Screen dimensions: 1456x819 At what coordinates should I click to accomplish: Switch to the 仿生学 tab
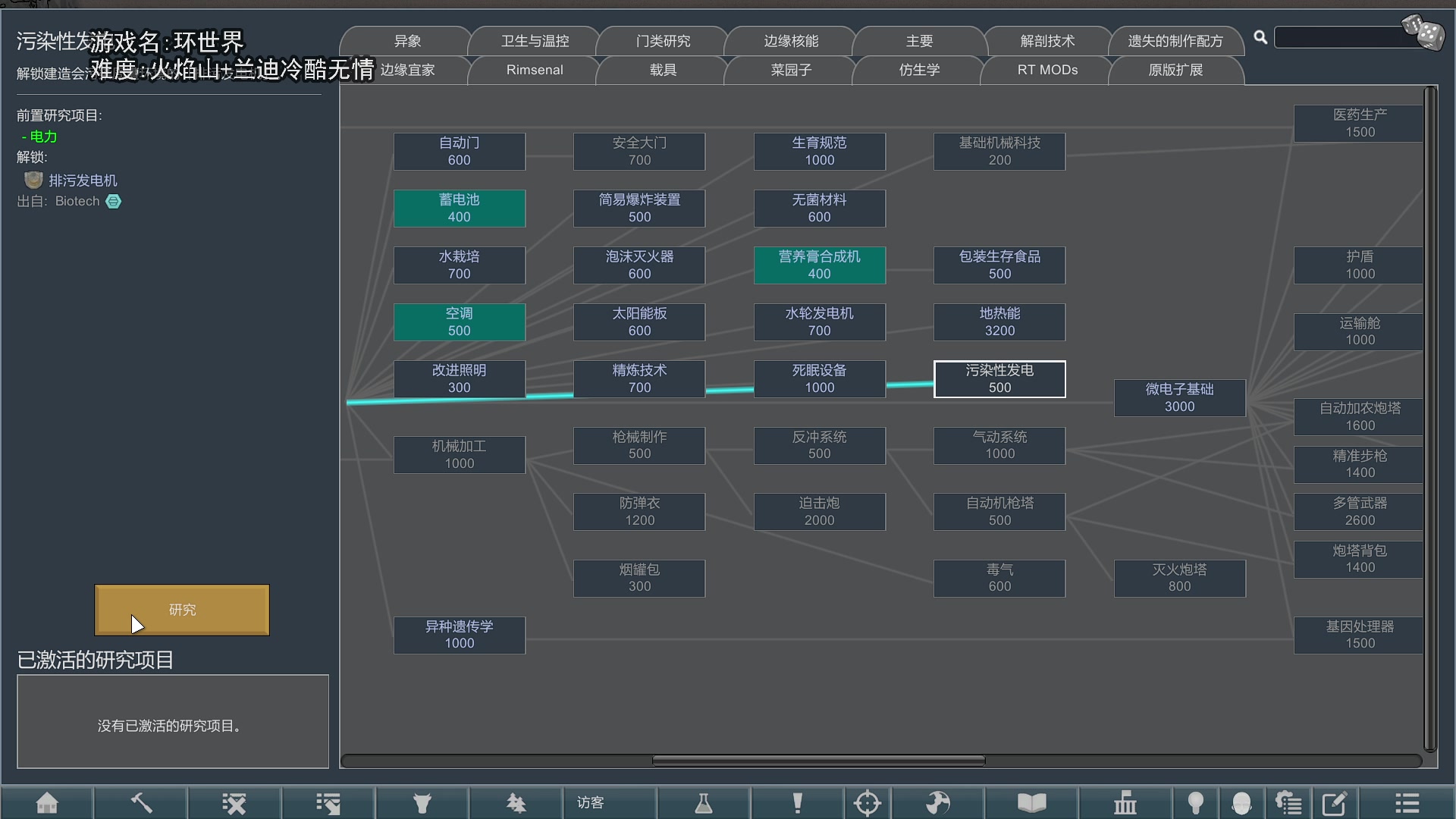tap(919, 70)
